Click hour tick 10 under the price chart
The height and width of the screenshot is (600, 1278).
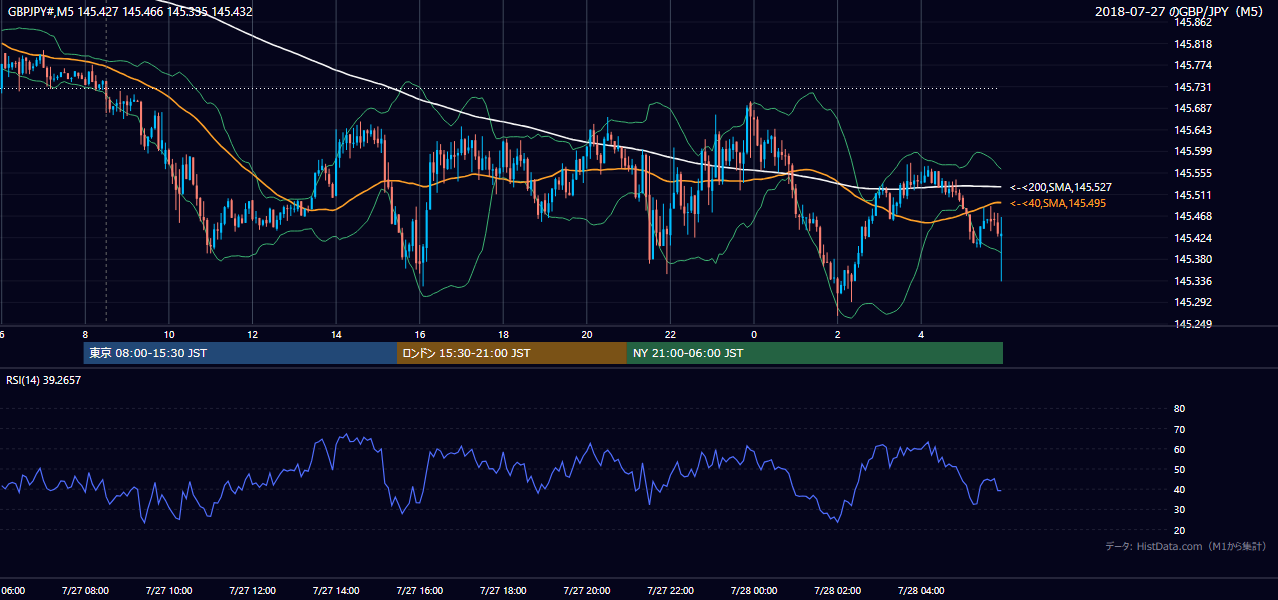click(169, 334)
